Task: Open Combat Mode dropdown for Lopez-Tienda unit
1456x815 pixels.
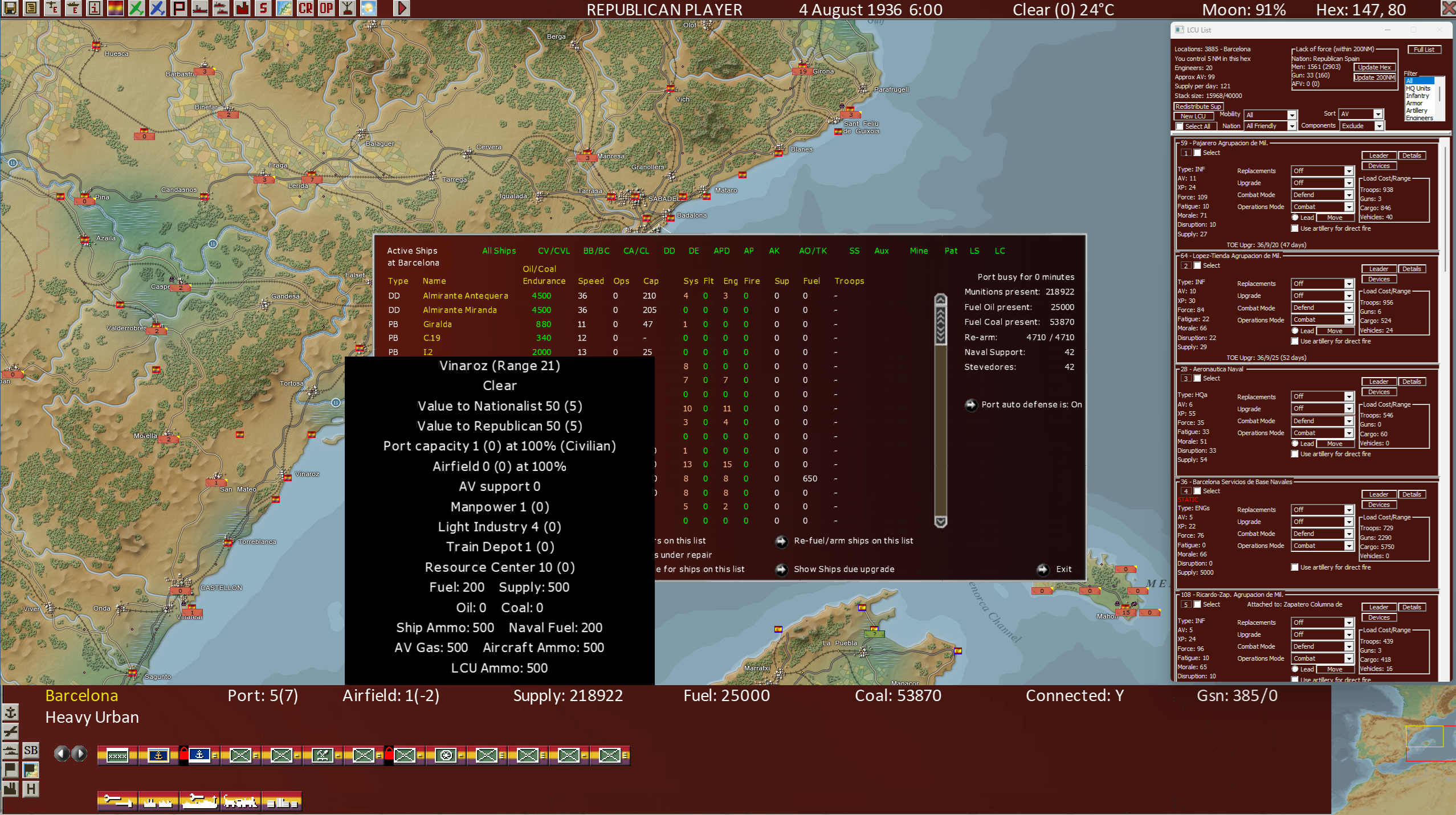Action: pyautogui.click(x=1348, y=308)
